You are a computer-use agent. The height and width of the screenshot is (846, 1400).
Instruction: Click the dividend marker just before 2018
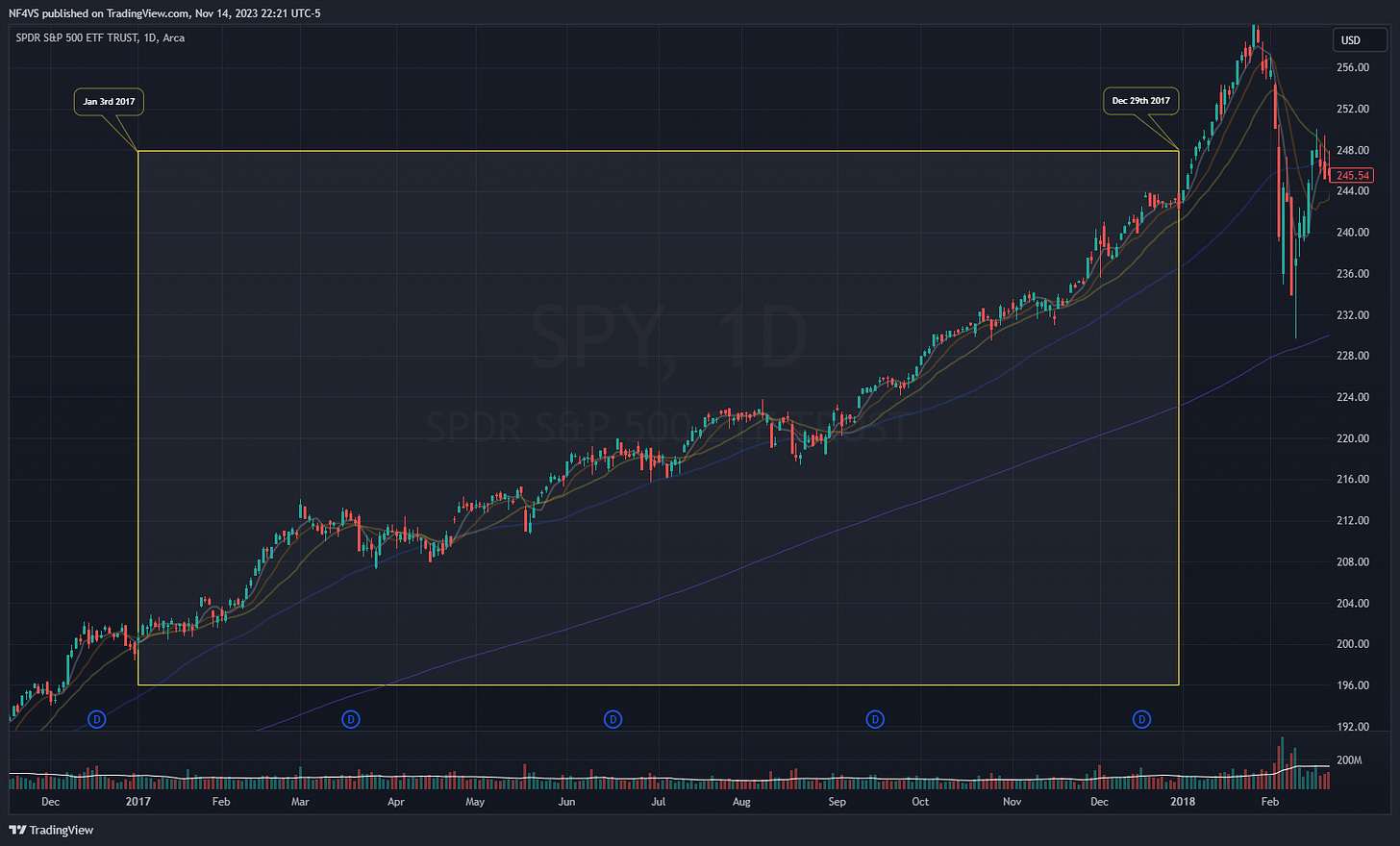[1141, 719]
